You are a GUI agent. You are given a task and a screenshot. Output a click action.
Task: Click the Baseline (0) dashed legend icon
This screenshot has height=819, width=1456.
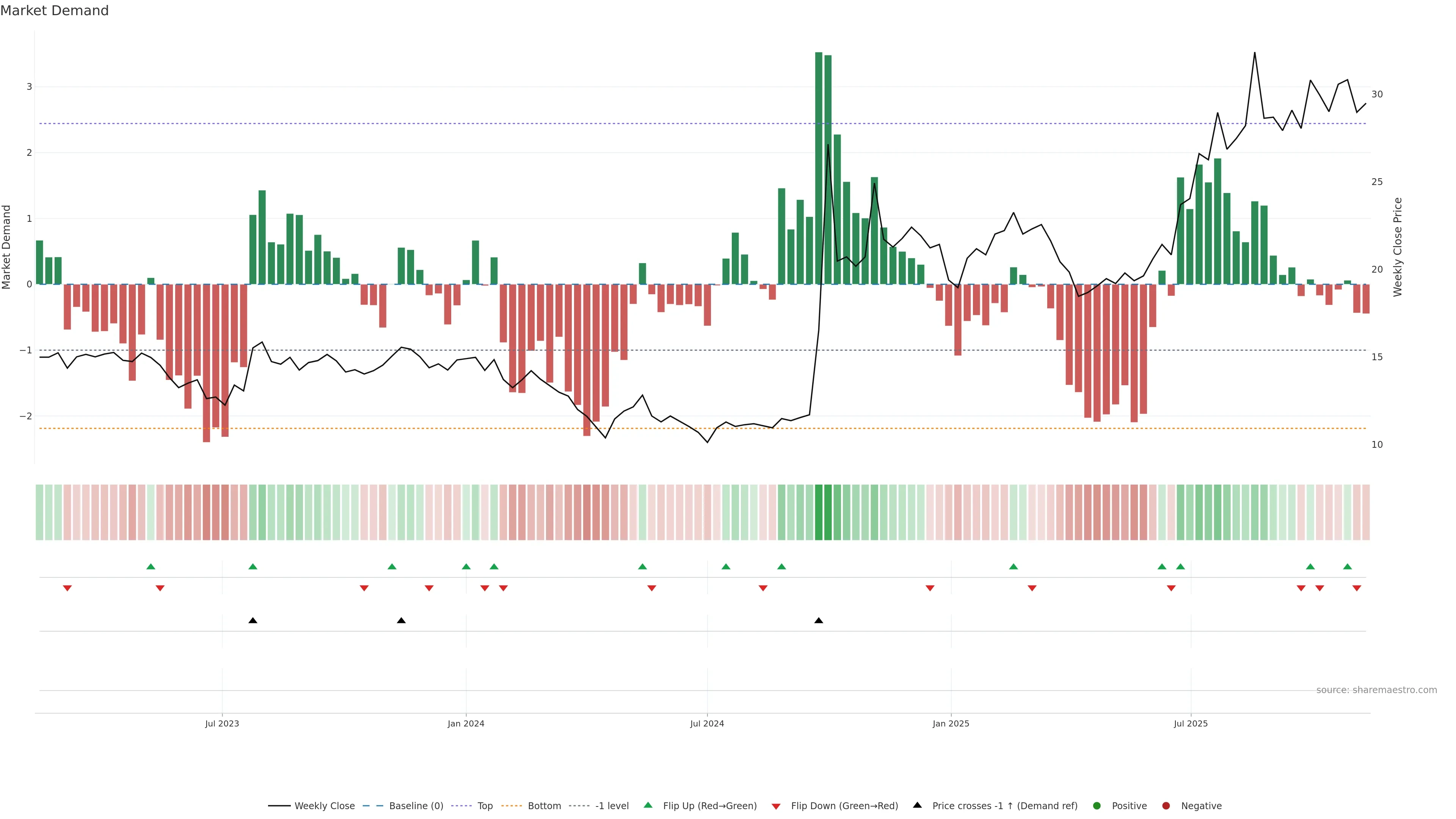click(372, 806)
